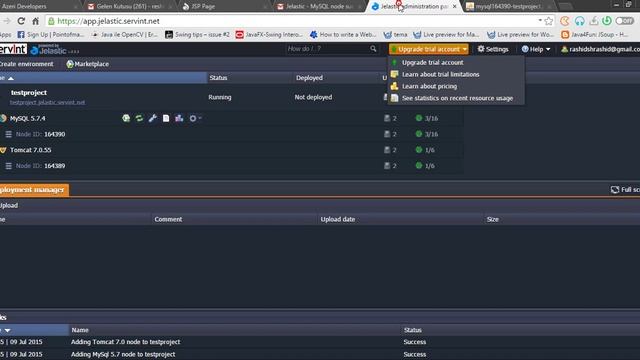
Task: Switch to Gelen Kutusu Gmail tab
Action: pos(129,6)
